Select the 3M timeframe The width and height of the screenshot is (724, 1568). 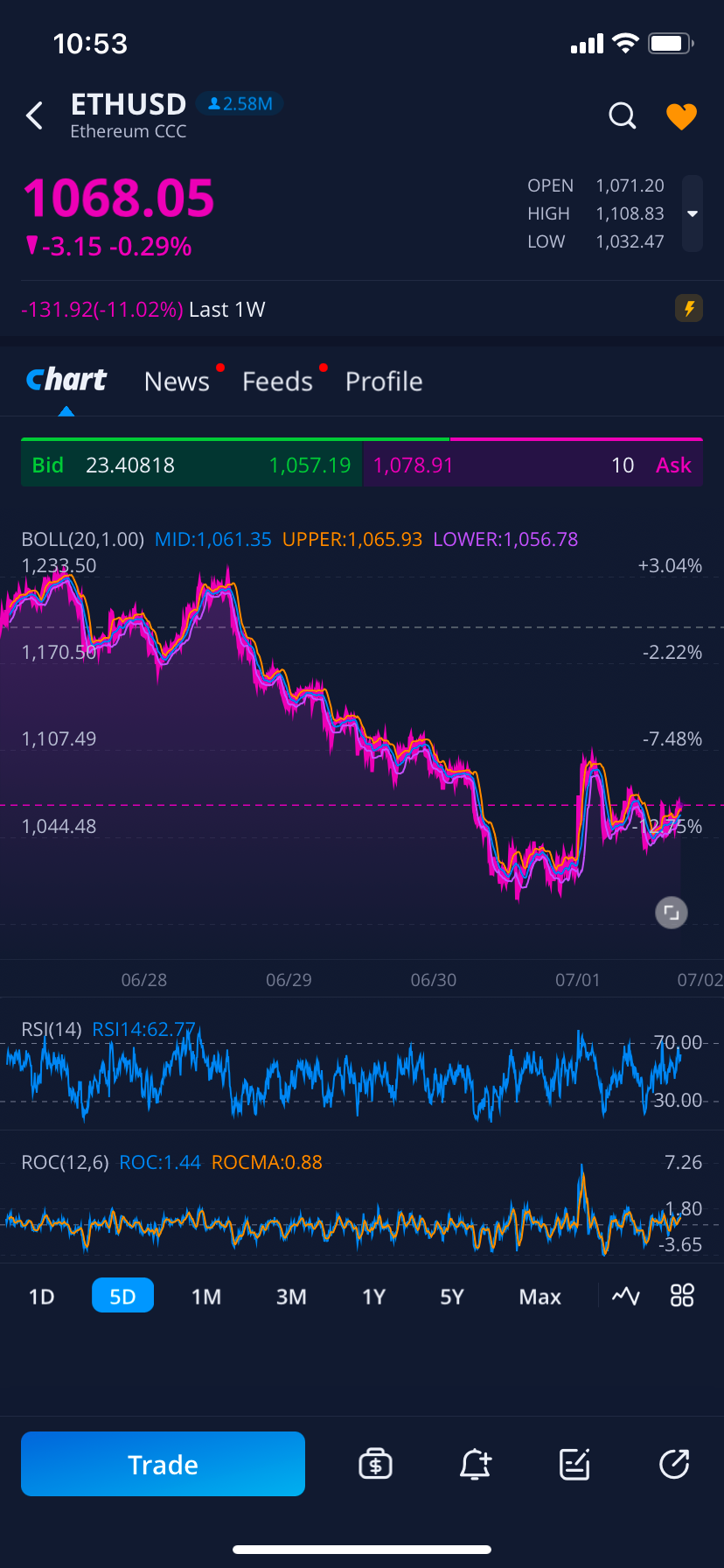[x=291, y=1296]
